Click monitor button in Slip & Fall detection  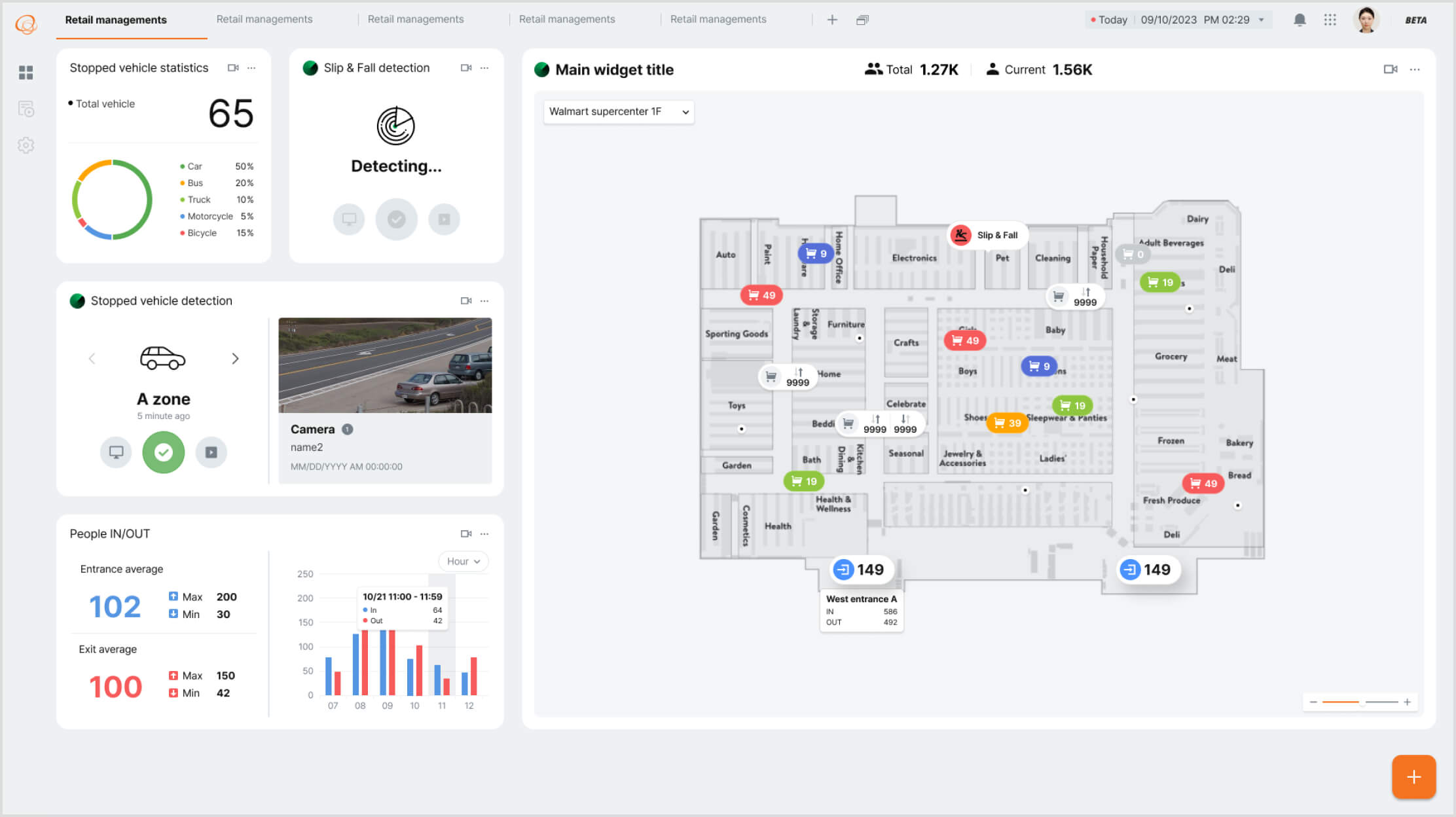tap(349, 219)
